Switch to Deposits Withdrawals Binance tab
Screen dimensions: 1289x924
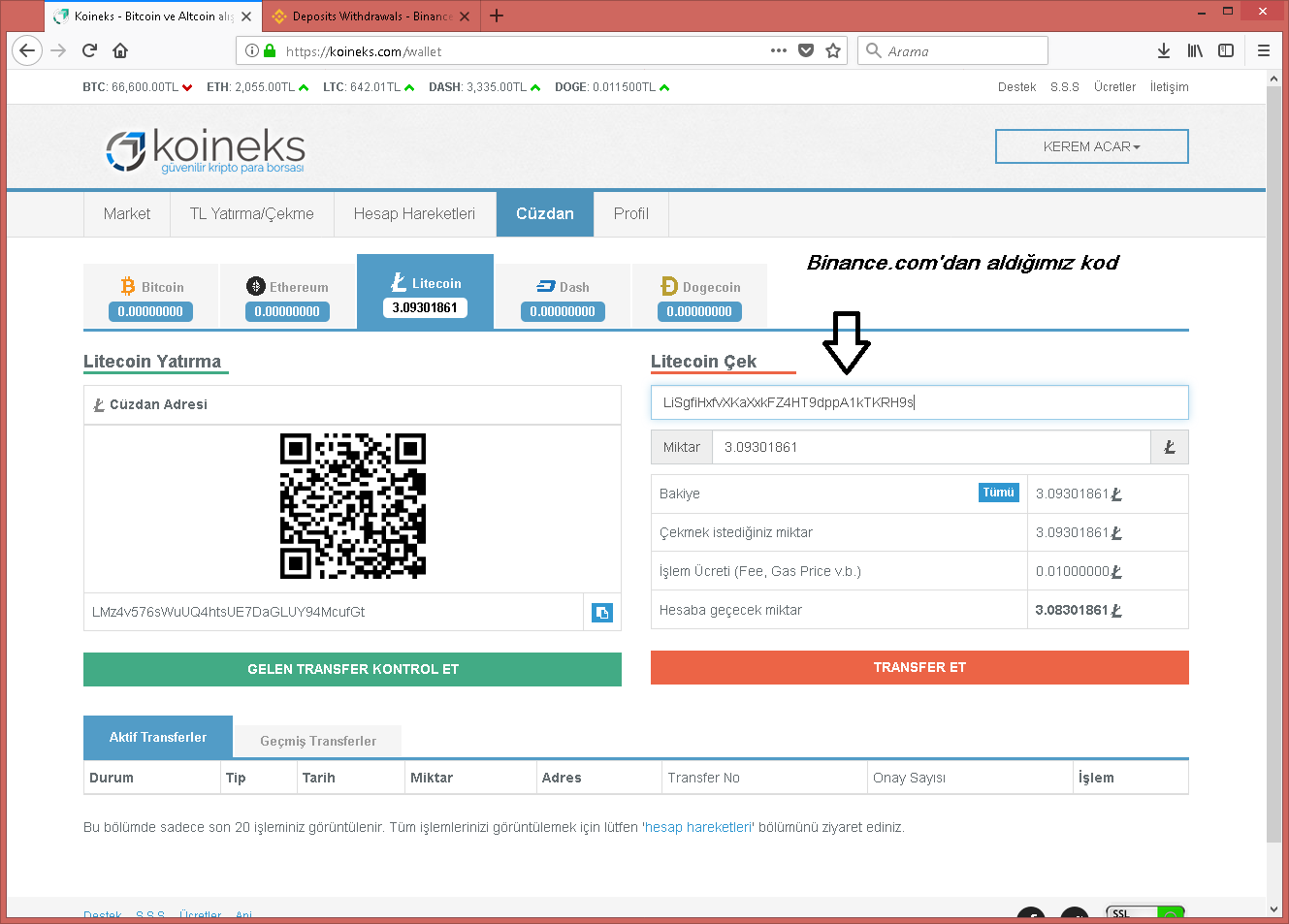[370, 16]
